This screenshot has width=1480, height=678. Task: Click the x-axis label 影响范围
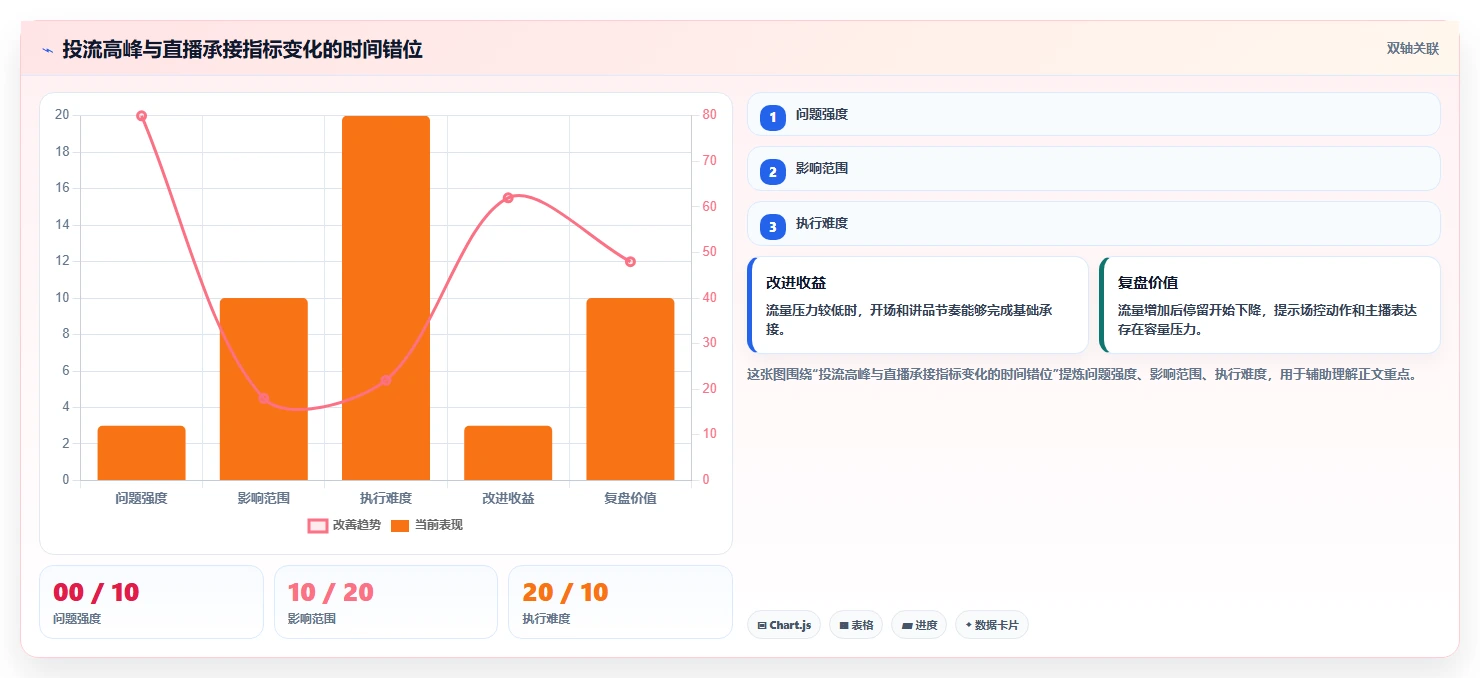pyautogui.click(x=264, y=498)
